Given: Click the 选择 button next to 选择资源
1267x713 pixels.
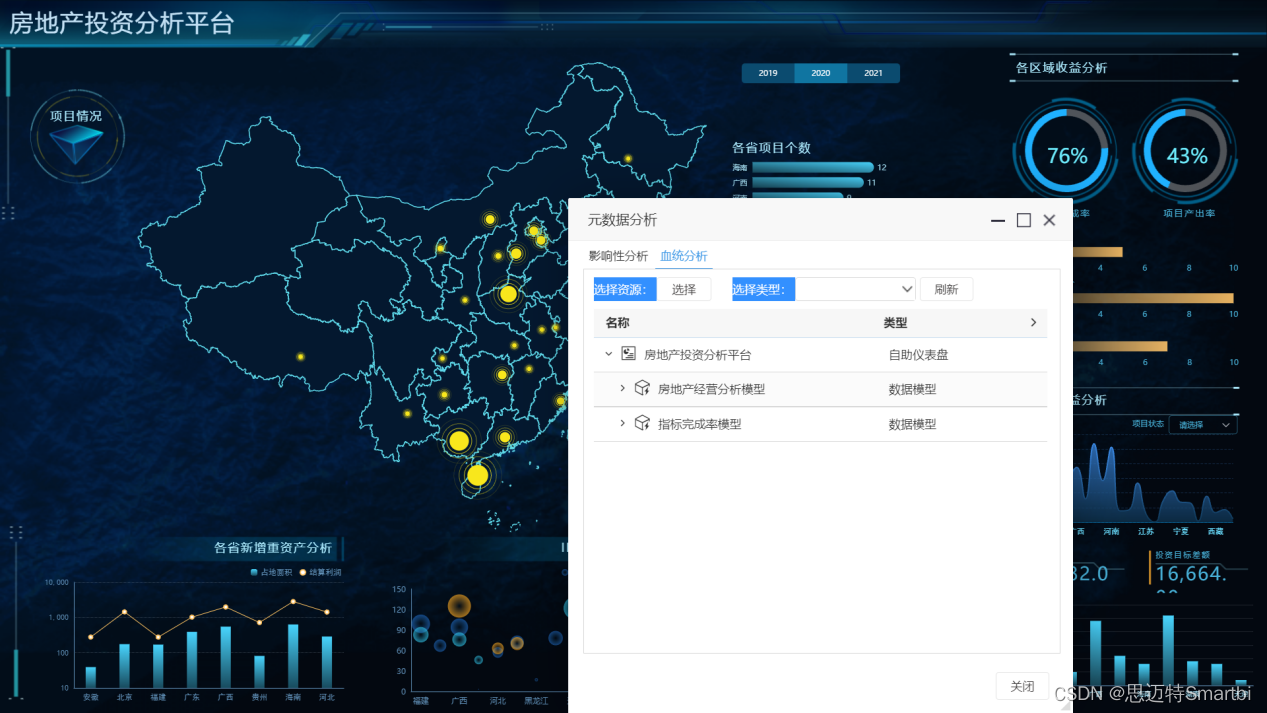Looking at the screenshot, I should (x=686, y=289).
